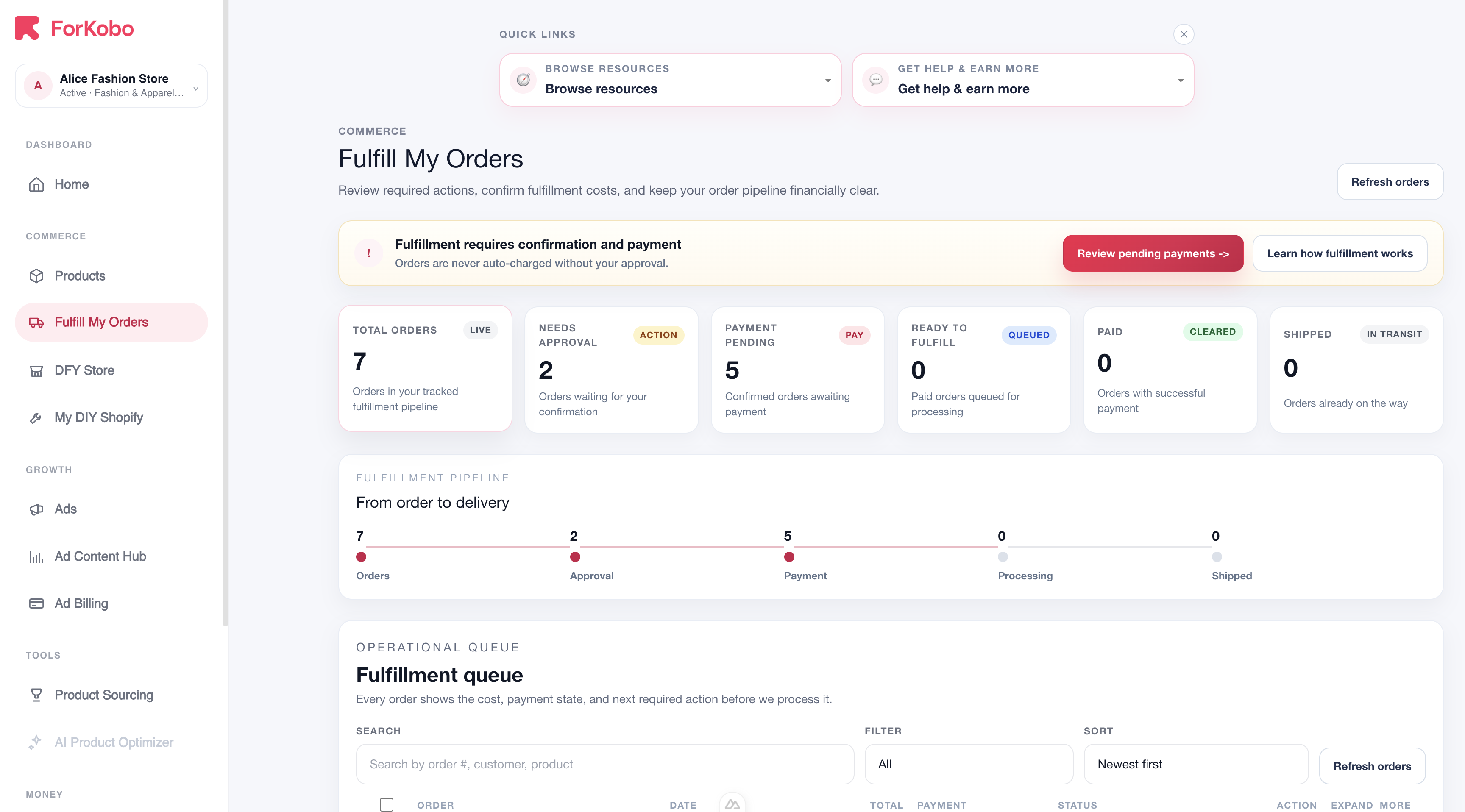
Task: Click the My DIY Shopify wrench icon
Action: (x=36, y=418)
